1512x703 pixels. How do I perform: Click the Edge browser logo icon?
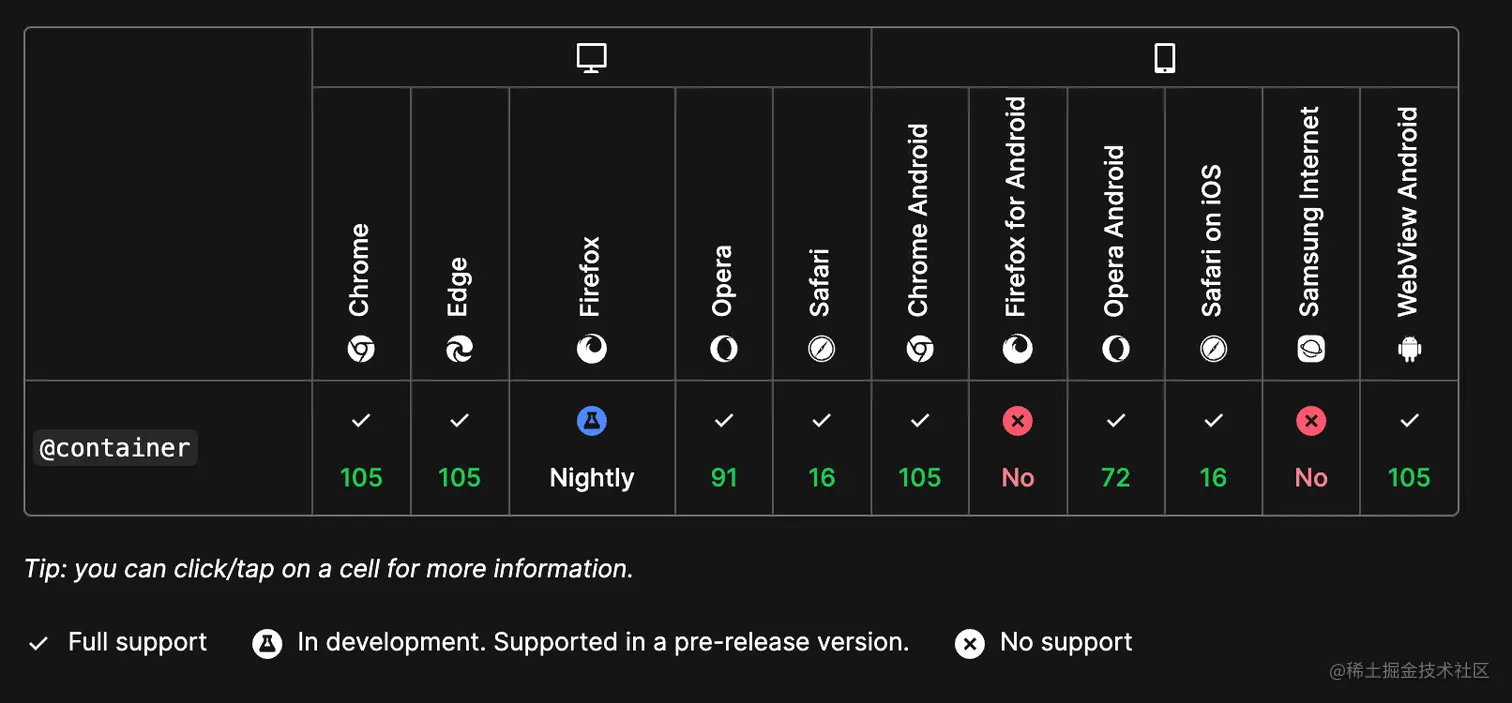459,349
